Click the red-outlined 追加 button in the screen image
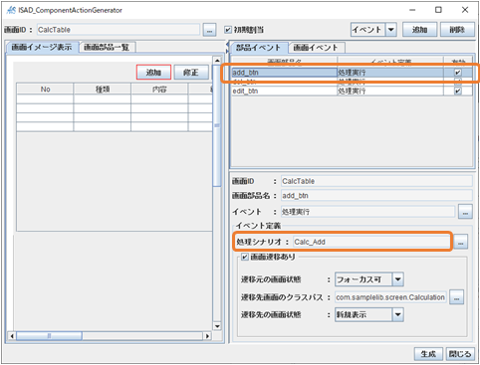Screen dimensions: 480x365 click(x=153, y=72)
